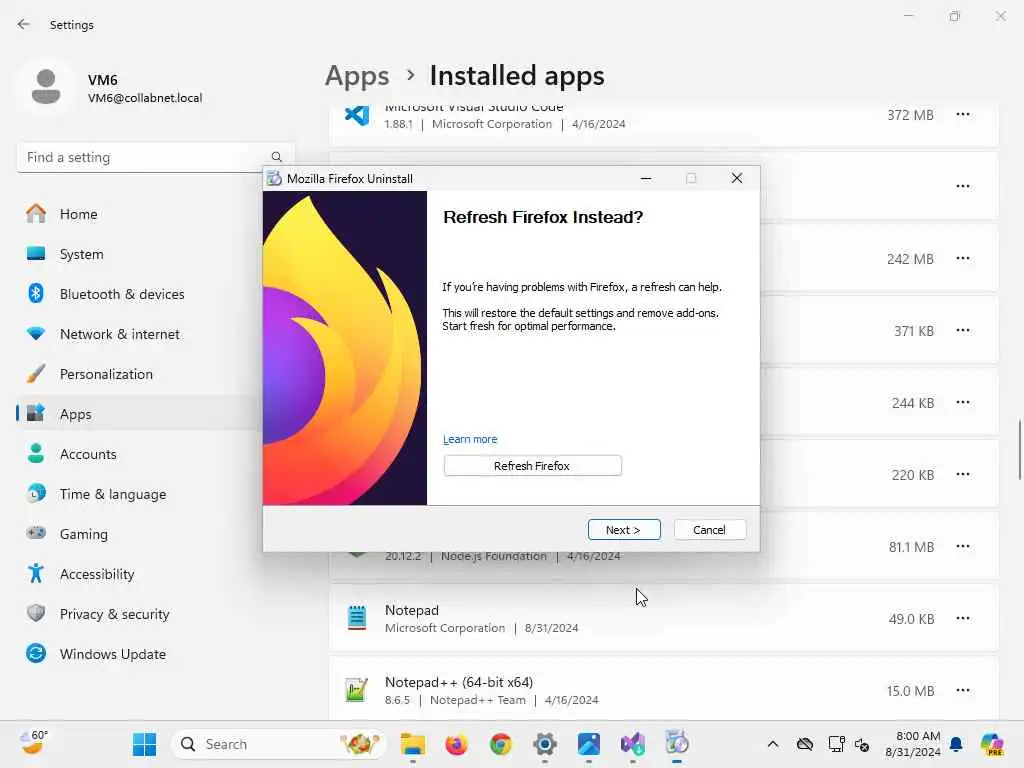Open more options for Visual Studio Code

(x=963, y=114)
